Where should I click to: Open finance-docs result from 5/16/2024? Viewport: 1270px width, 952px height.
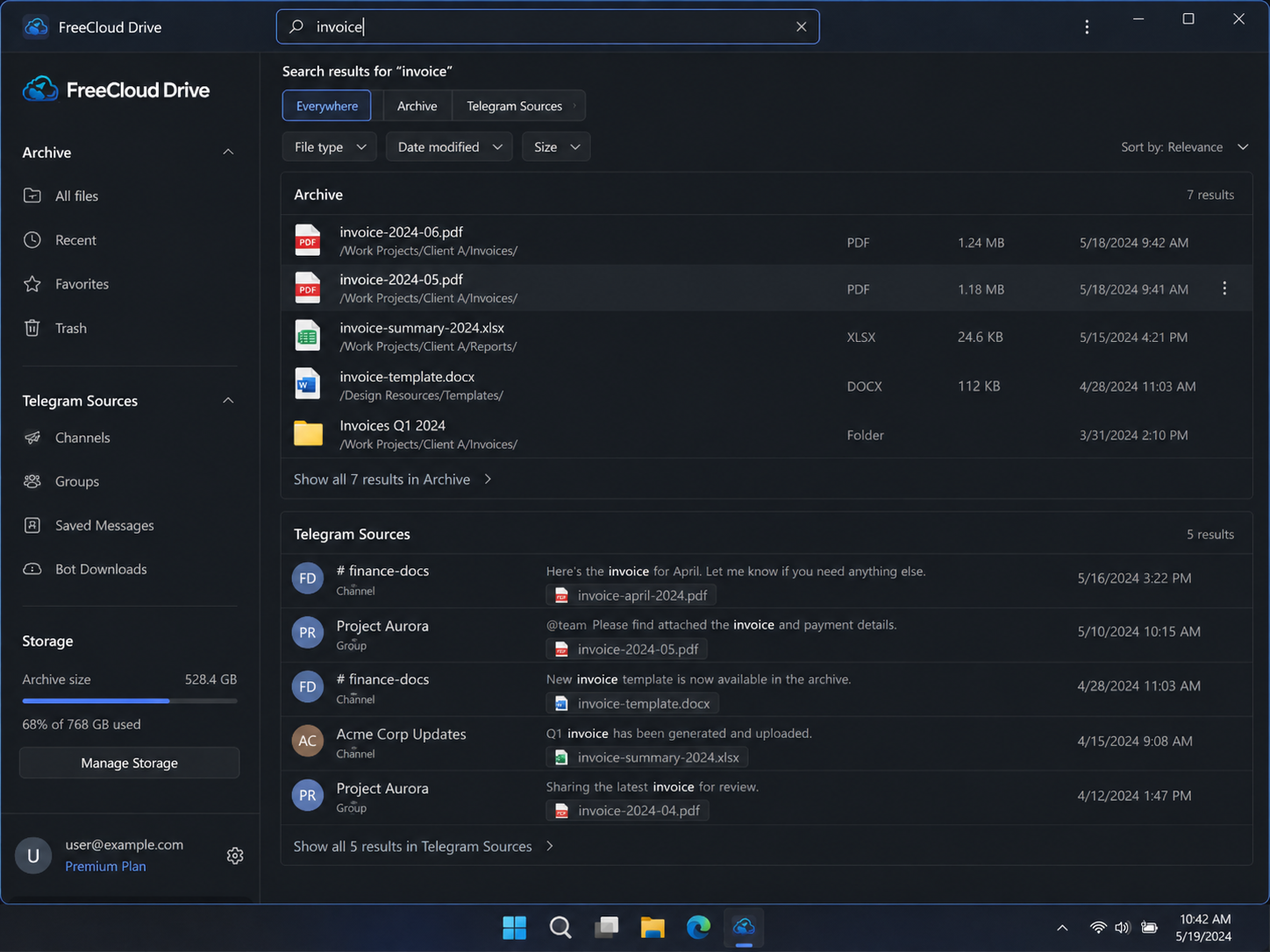[767, 580]
